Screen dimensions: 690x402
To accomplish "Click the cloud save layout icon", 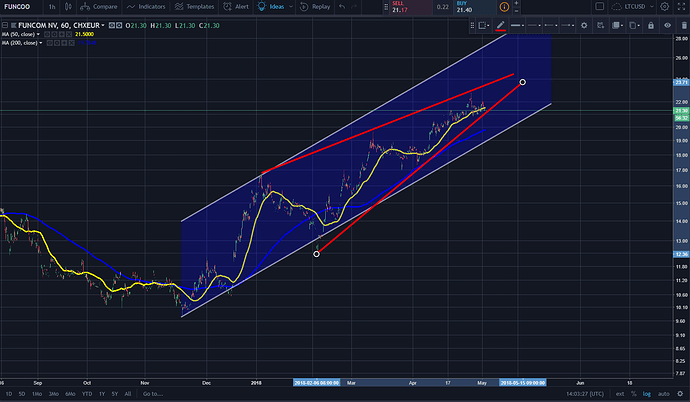I will pos(617,7).
